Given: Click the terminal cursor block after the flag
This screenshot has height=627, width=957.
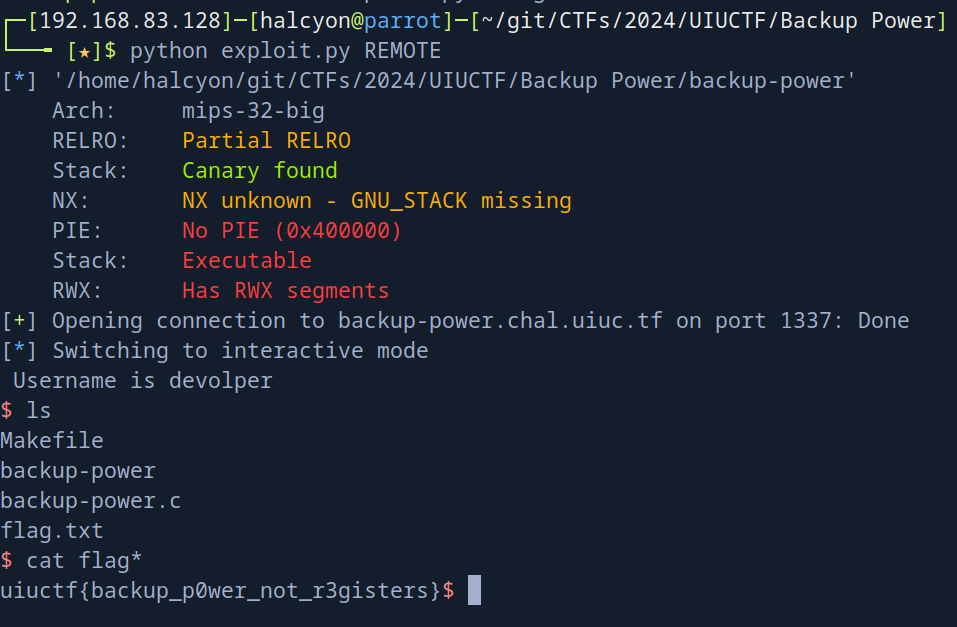Looking at the screenshot, I should (x=474, y=590).
